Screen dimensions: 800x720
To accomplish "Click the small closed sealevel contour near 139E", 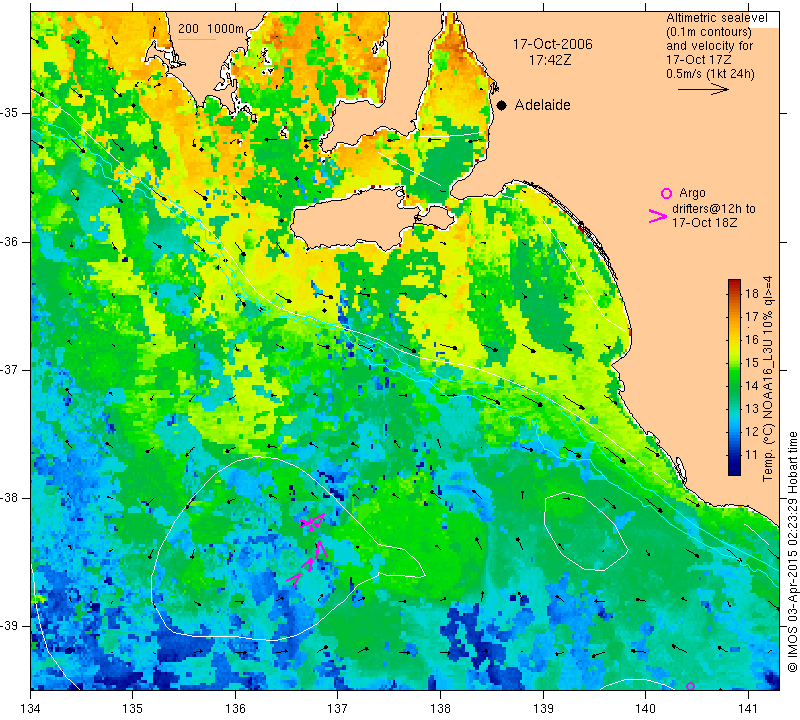I will (x=585, y=531).
